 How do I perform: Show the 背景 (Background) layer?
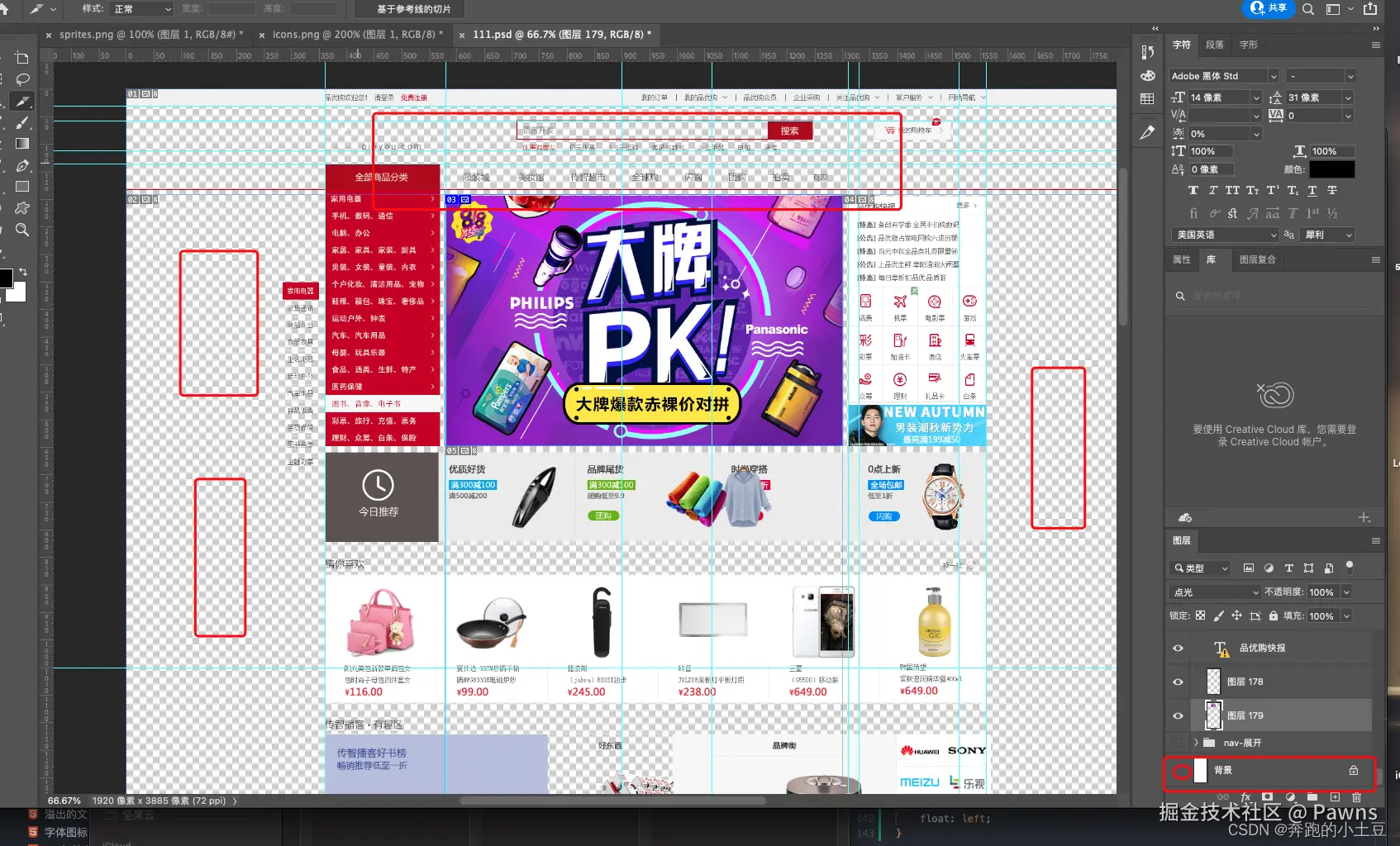click(1182, 771)
